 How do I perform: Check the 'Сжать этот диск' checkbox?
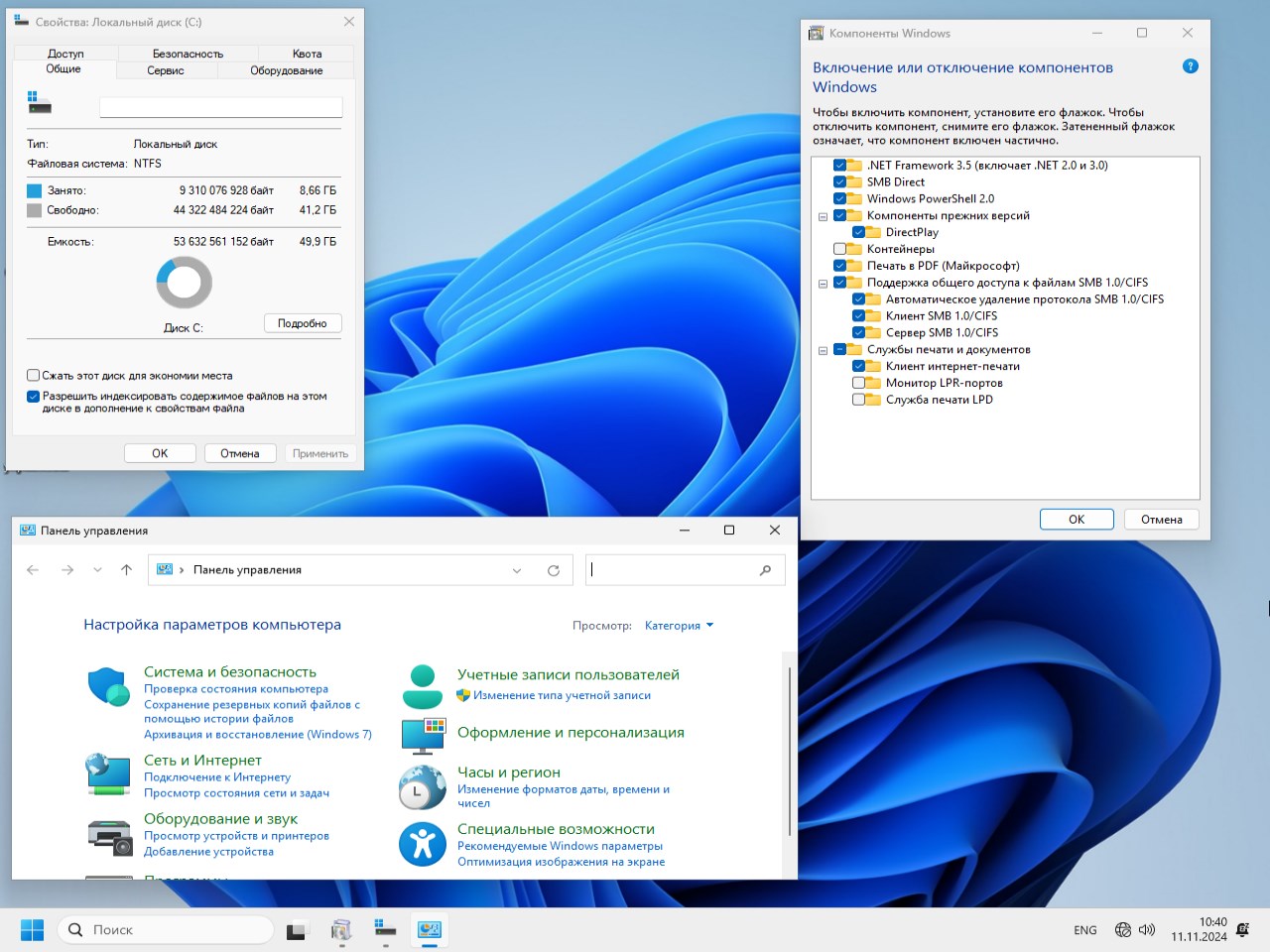[33, 376]
